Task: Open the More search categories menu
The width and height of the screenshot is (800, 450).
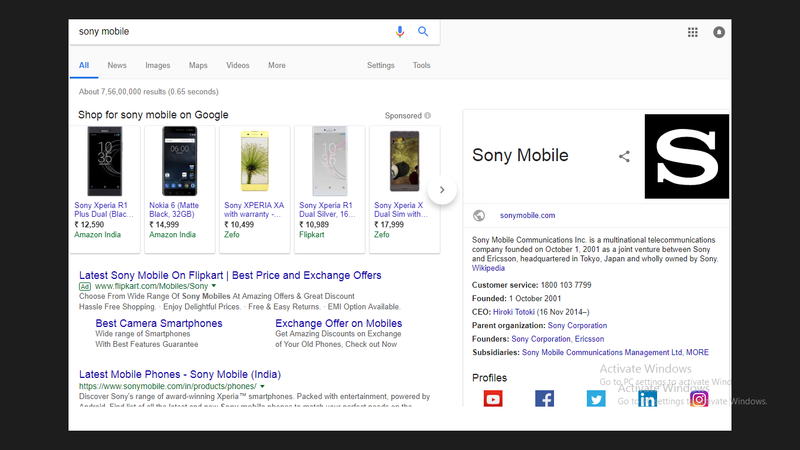Action: point(277,66)
